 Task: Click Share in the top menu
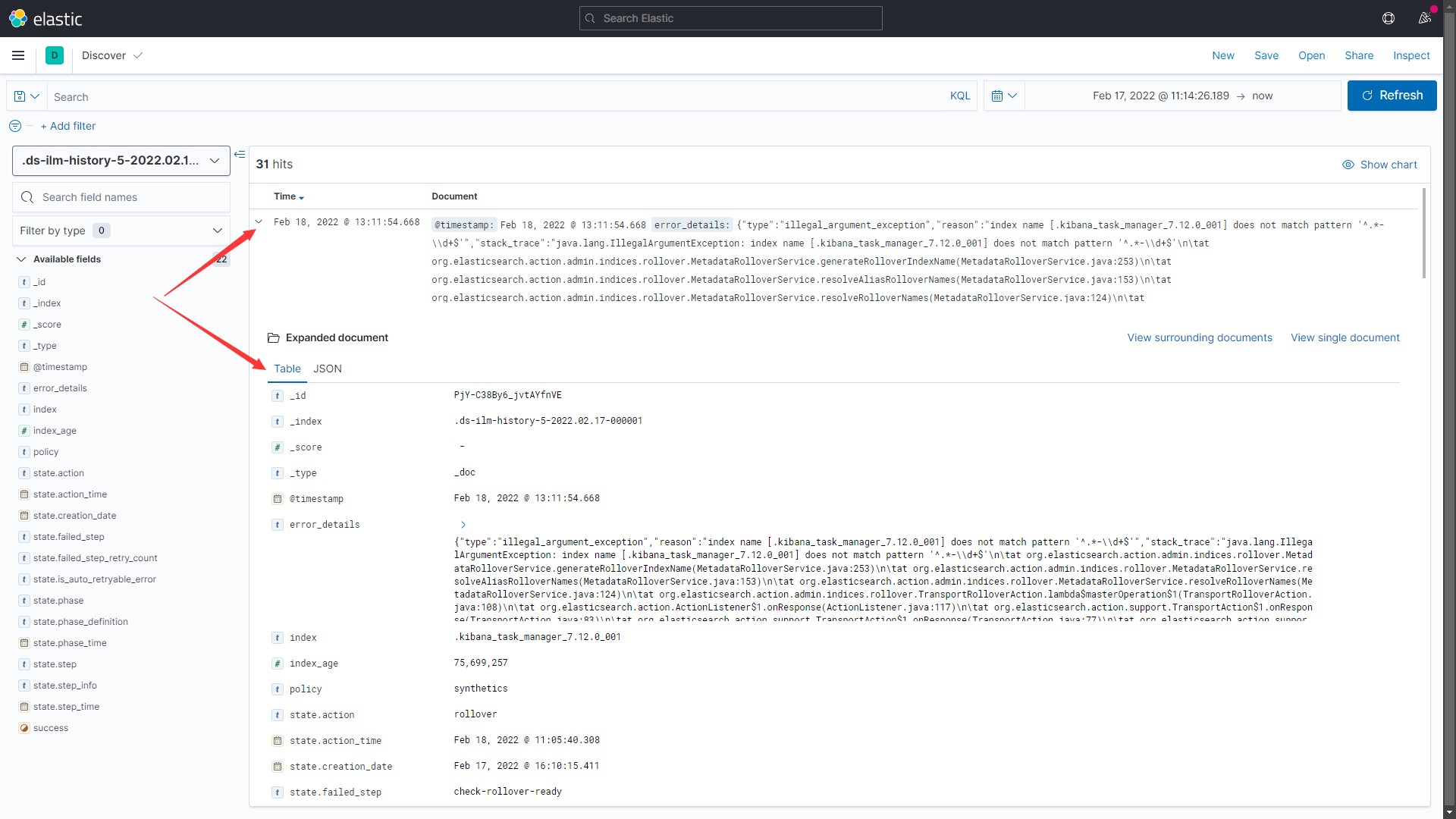point(1359,55)
